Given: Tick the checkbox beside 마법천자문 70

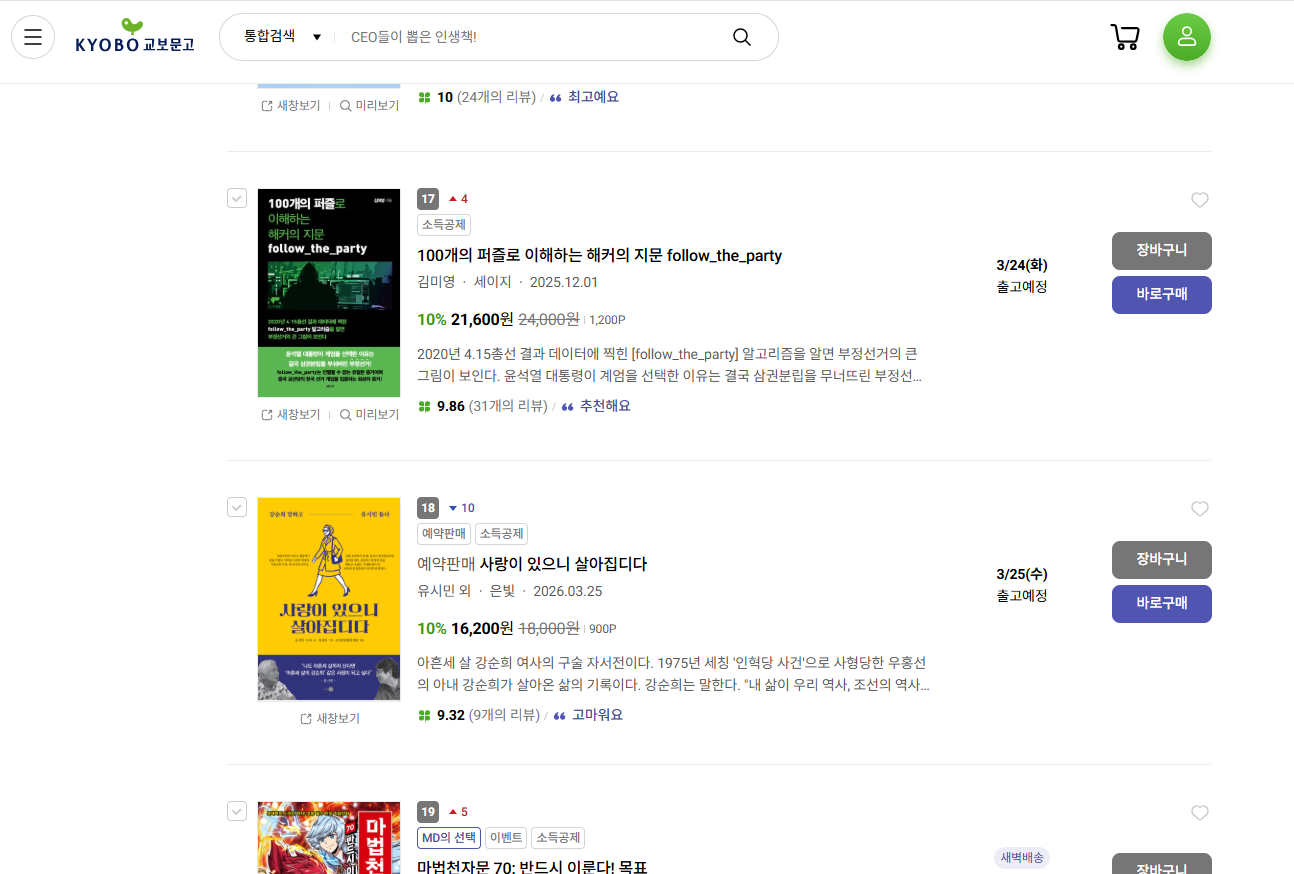Looking at the screenshot, I should click(237, 811).
